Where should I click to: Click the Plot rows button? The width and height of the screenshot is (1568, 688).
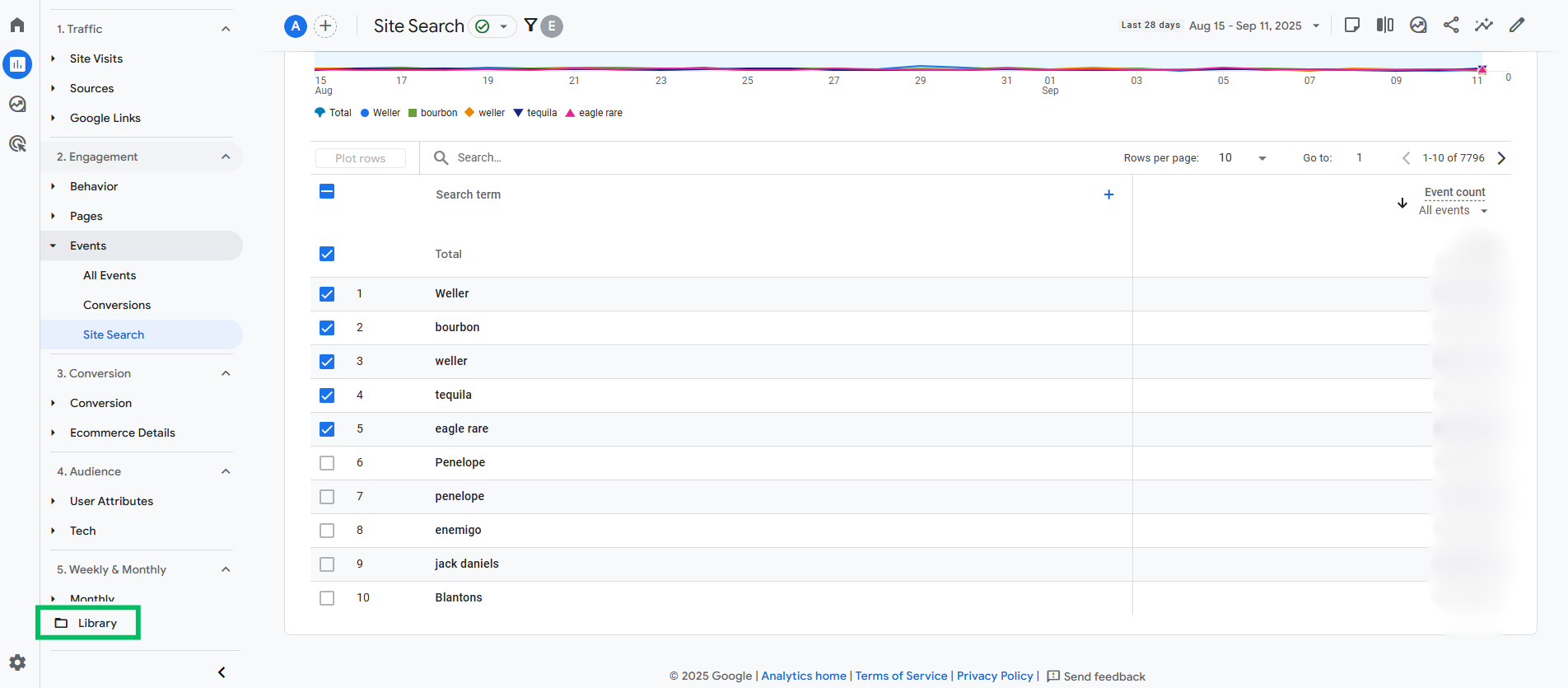pyautogui.click(x=361, y=158)
